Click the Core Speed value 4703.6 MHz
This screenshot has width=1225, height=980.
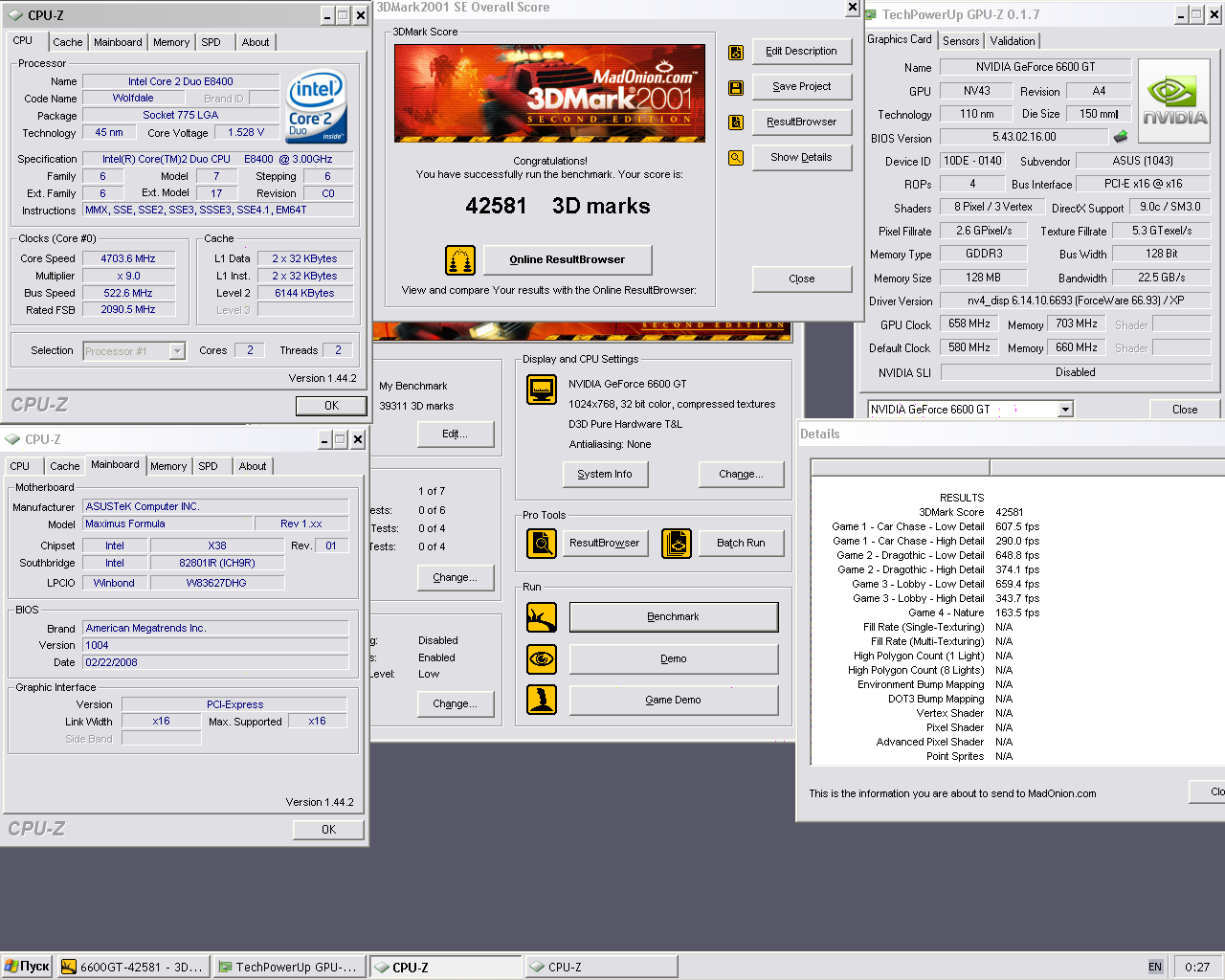coord(129,259)
